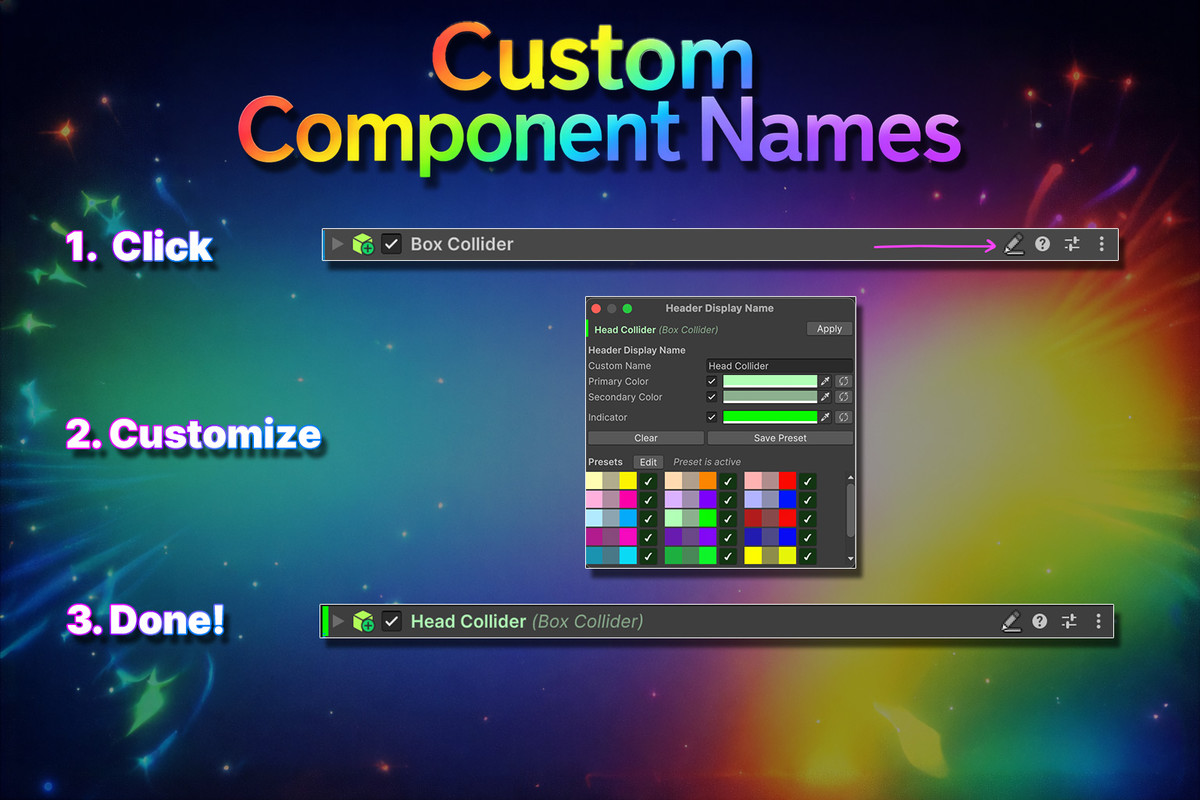Click the preset sliders icon on Box Collider header
The width and height of the screenshot is (1200, 800).
click(1071, 244)
